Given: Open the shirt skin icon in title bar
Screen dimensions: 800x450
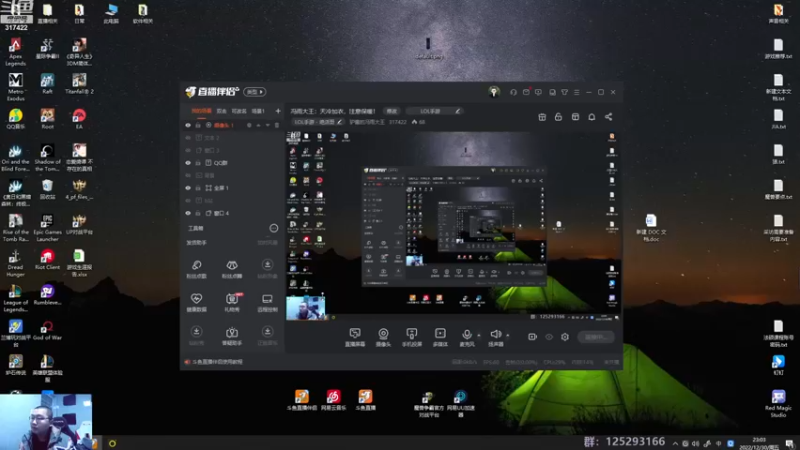Looking at the screenshot, I should pyautogui.click(x=564, y=92).
